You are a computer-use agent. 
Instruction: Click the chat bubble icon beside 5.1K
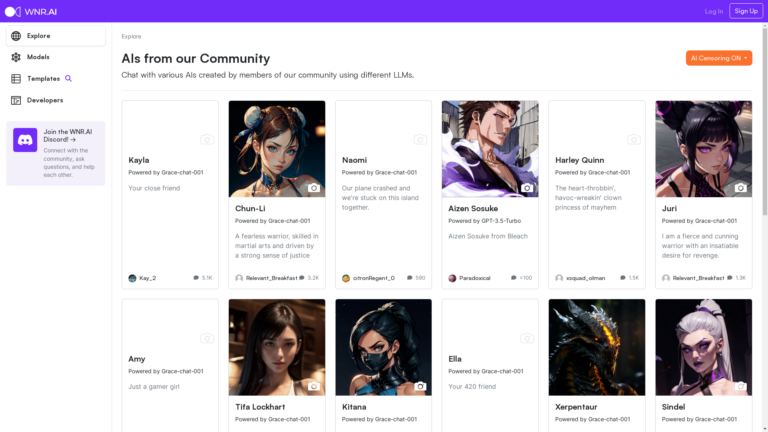point(196,278)
